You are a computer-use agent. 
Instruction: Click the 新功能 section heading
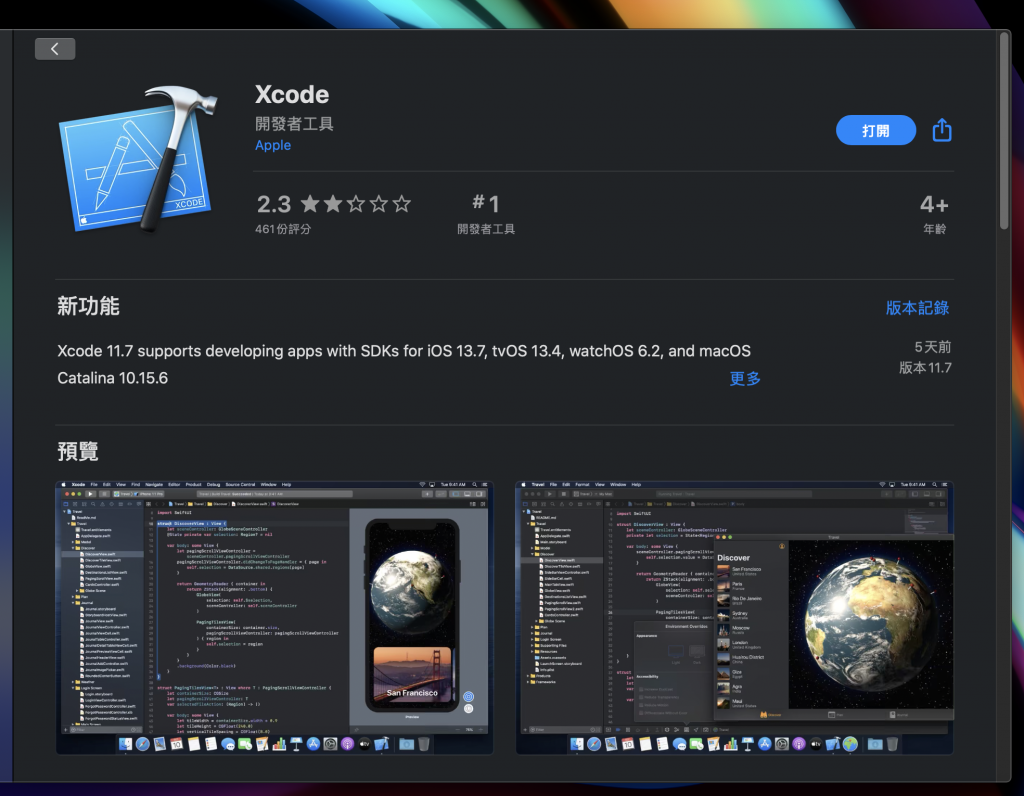click(x=88, y=306)
